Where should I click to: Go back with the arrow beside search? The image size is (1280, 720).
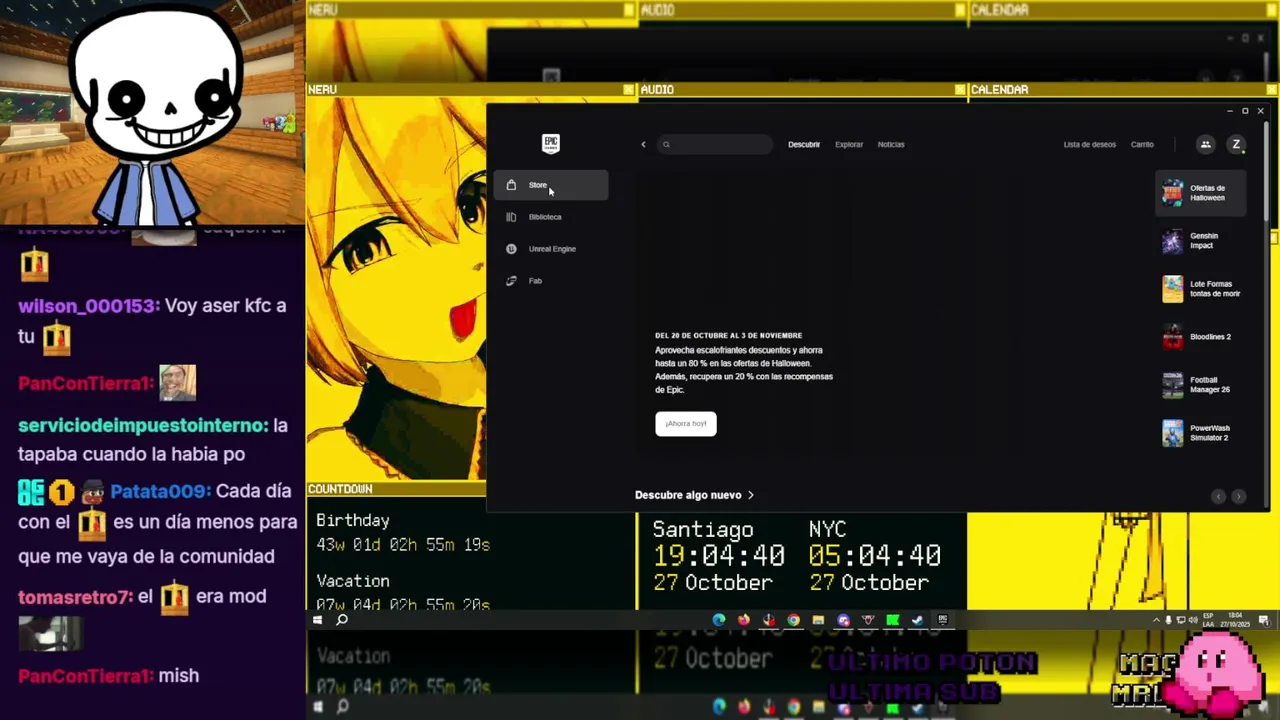pos(643,144)
